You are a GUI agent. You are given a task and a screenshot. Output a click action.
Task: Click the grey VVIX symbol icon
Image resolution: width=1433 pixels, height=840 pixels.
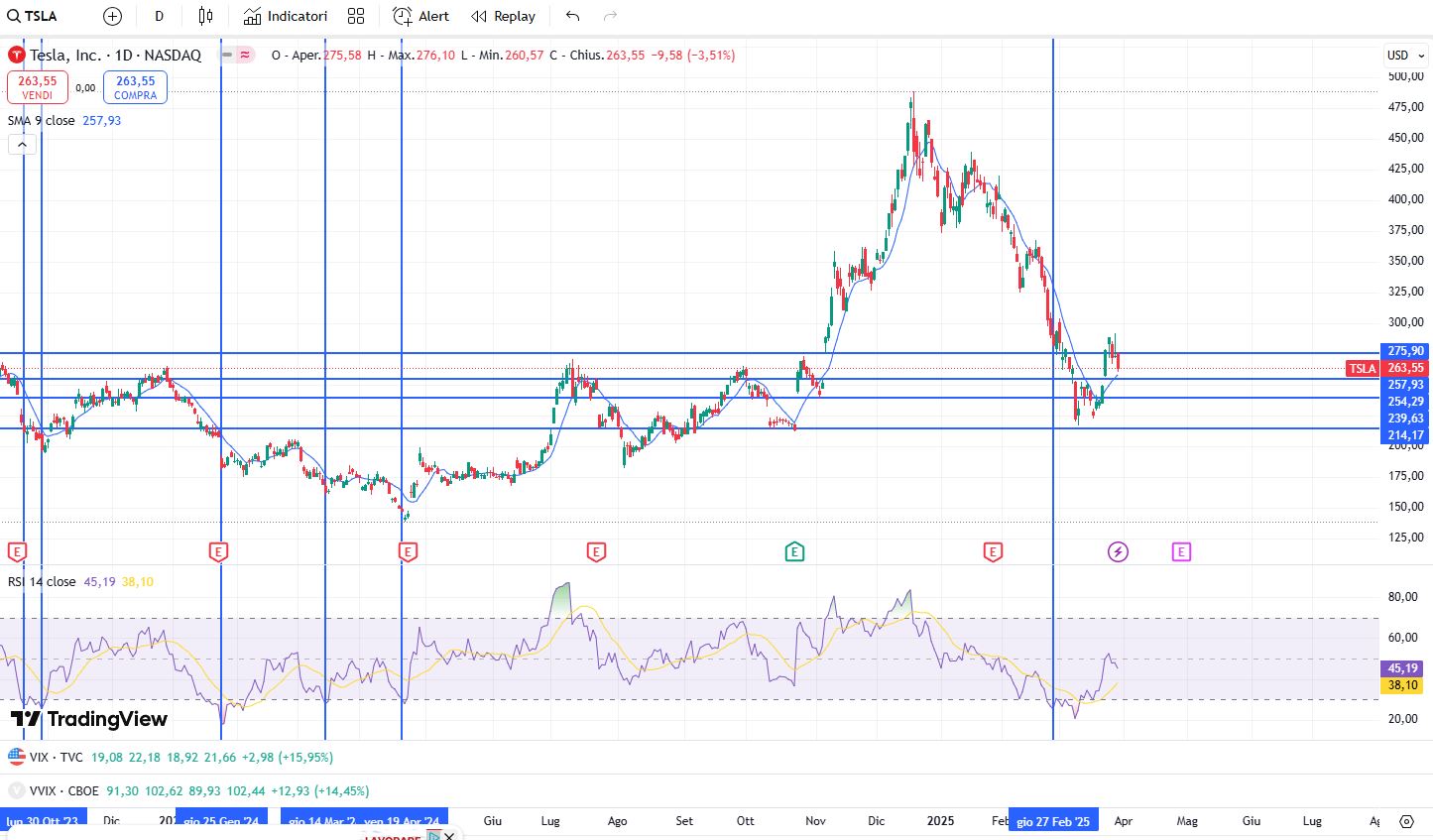pos(17,791)
